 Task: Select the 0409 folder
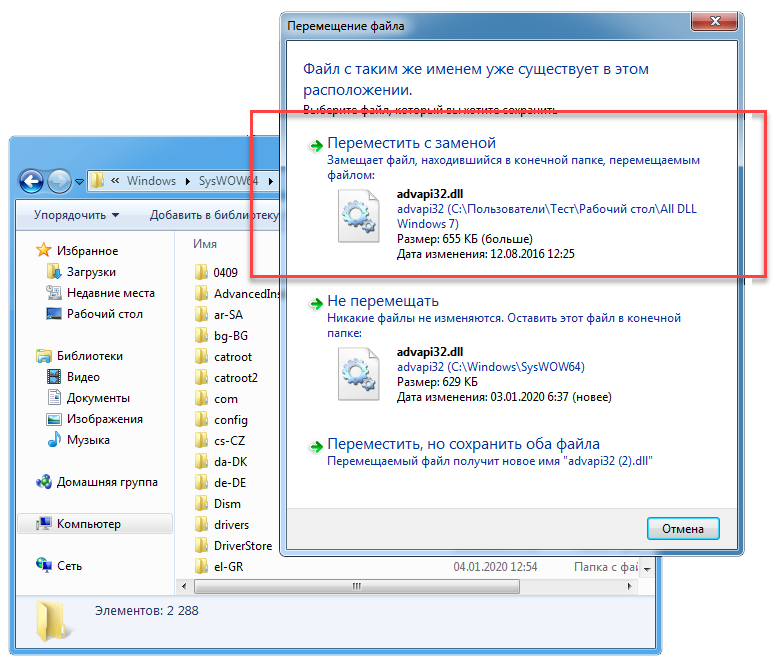point(225,272)
